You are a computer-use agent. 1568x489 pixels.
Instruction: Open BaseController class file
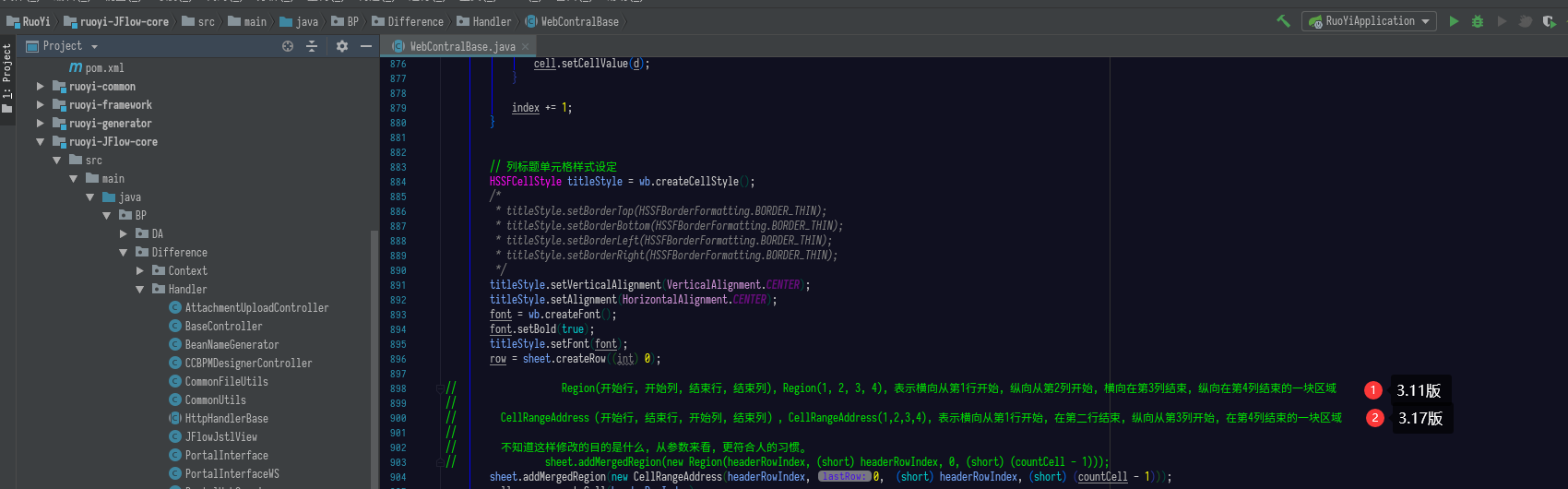(215, 327)
